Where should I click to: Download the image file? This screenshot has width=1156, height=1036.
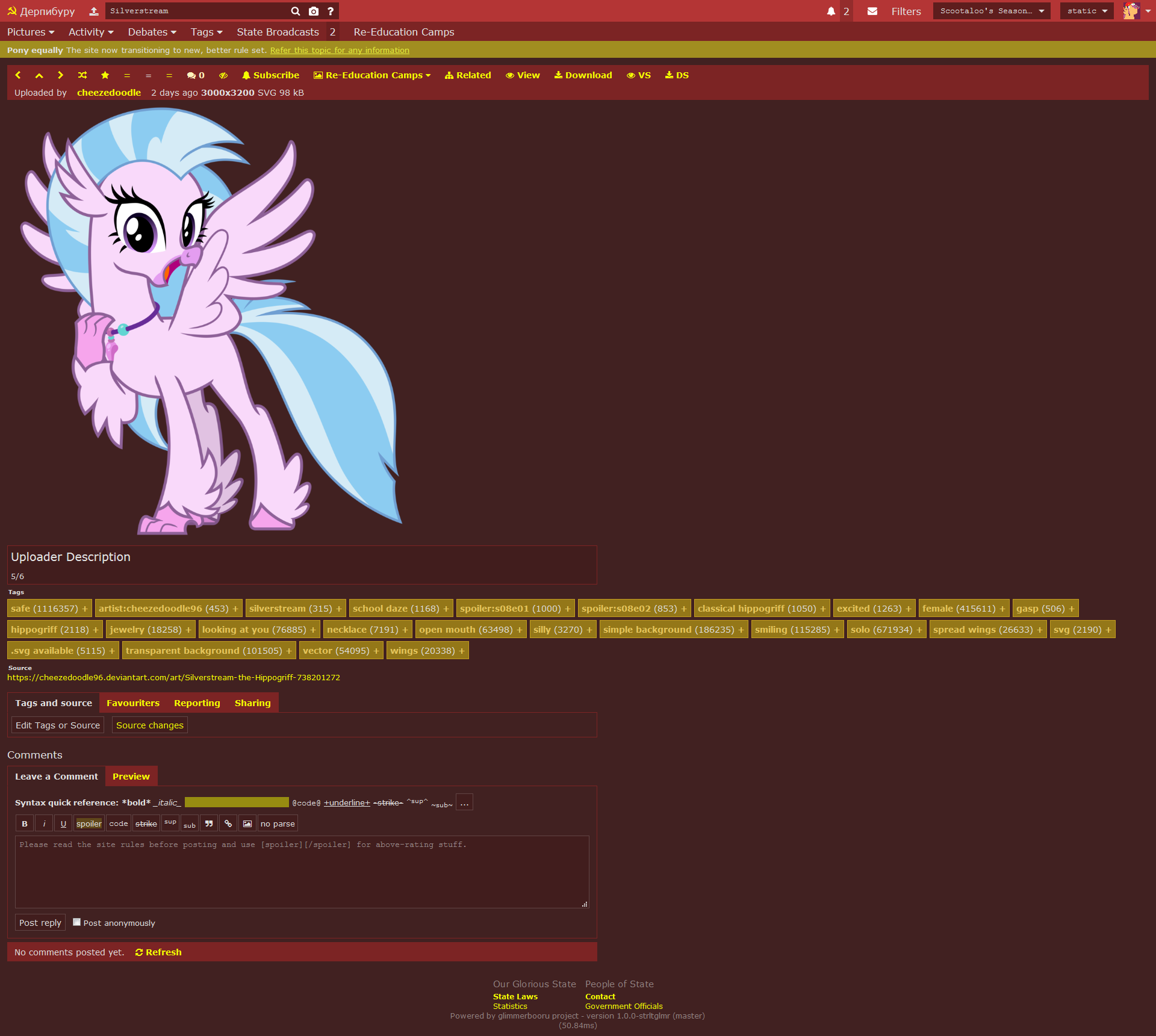(x=583, y=75)
